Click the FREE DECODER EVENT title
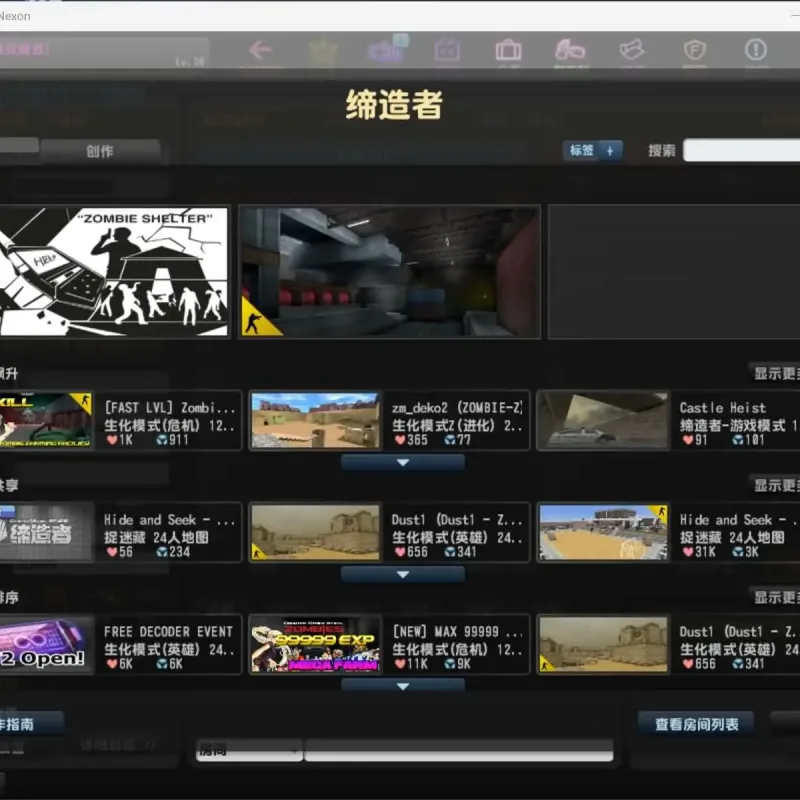 point(168,632)
